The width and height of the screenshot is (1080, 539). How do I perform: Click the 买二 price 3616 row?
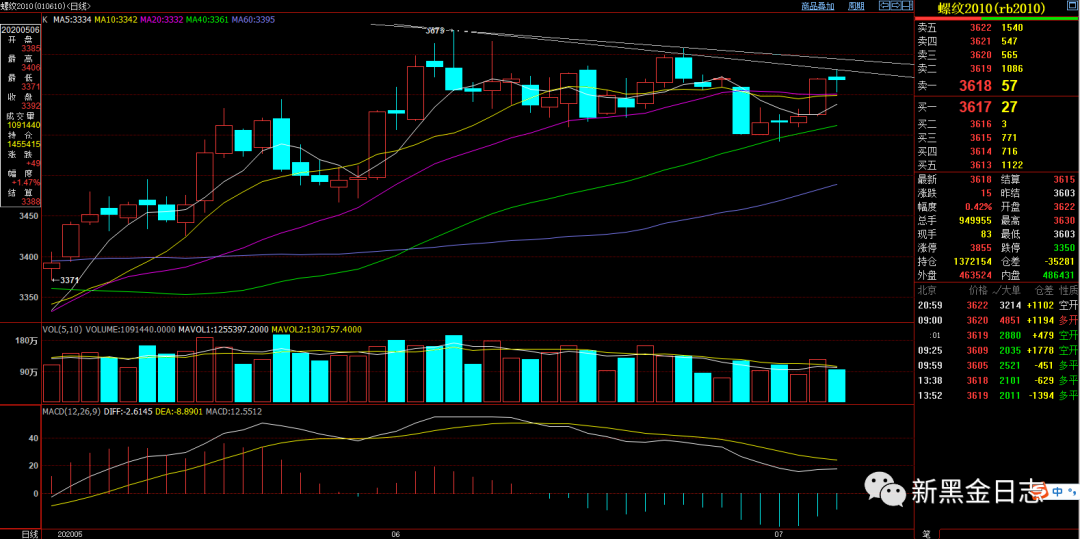(997, 124)
